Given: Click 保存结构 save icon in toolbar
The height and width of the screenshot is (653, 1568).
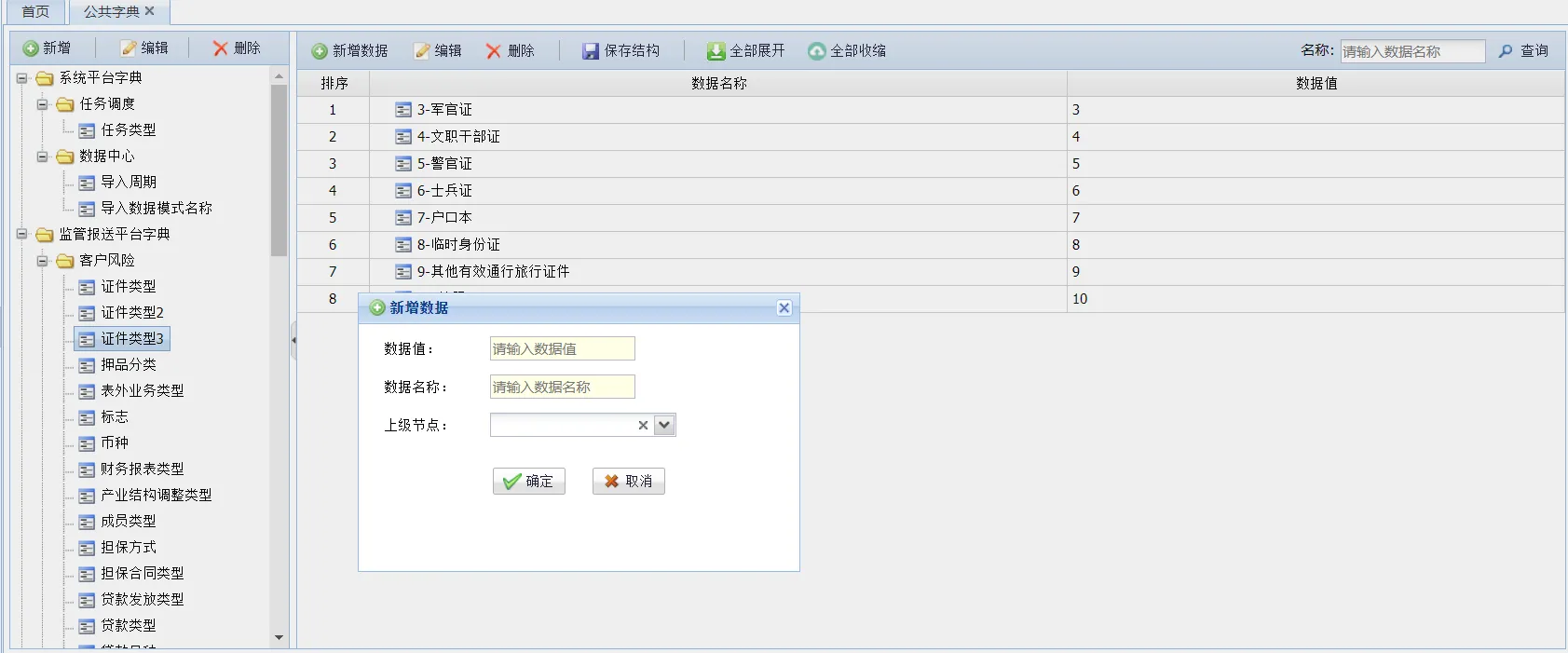Looking at the screenshot, I should [x=591, y=51].
